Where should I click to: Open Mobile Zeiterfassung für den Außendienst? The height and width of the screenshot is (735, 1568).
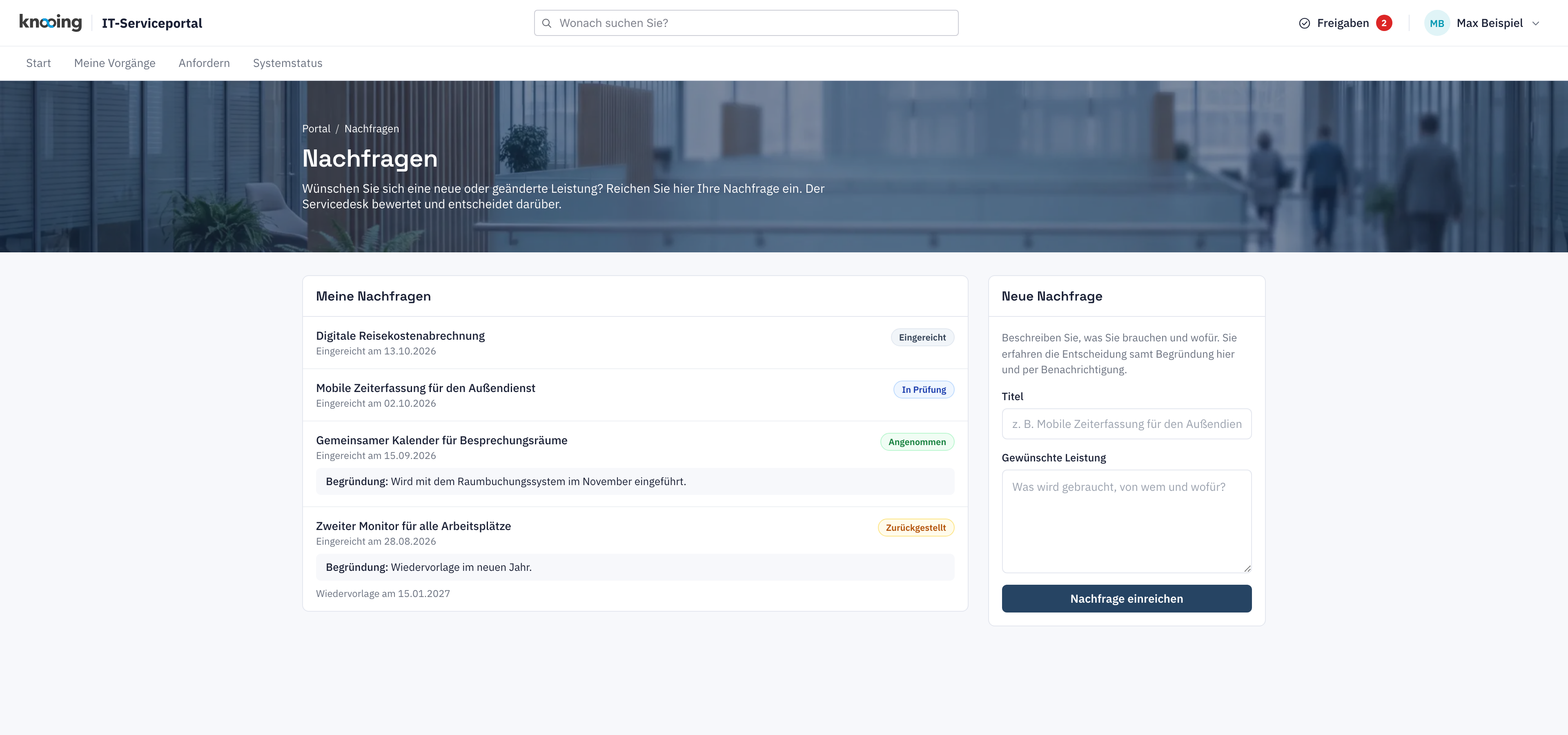point(425,388)
